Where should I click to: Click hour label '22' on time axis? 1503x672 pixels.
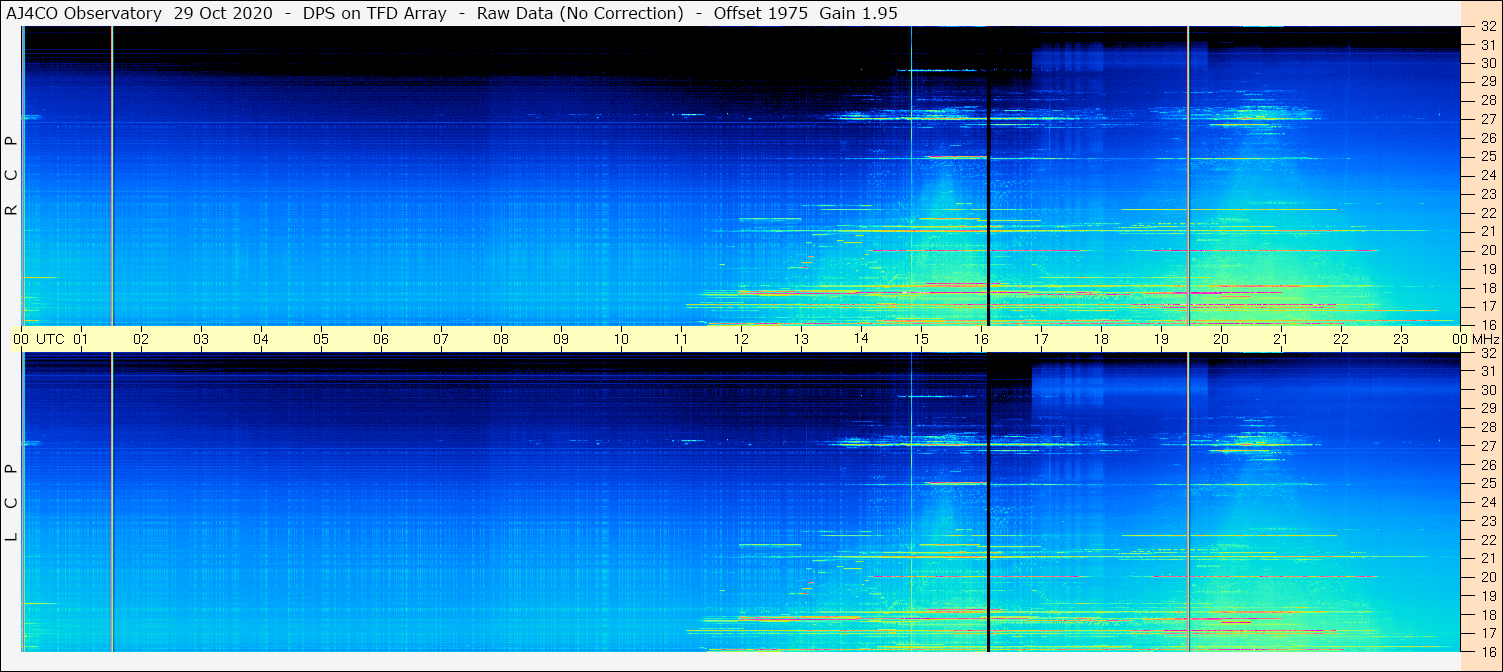1341,339
